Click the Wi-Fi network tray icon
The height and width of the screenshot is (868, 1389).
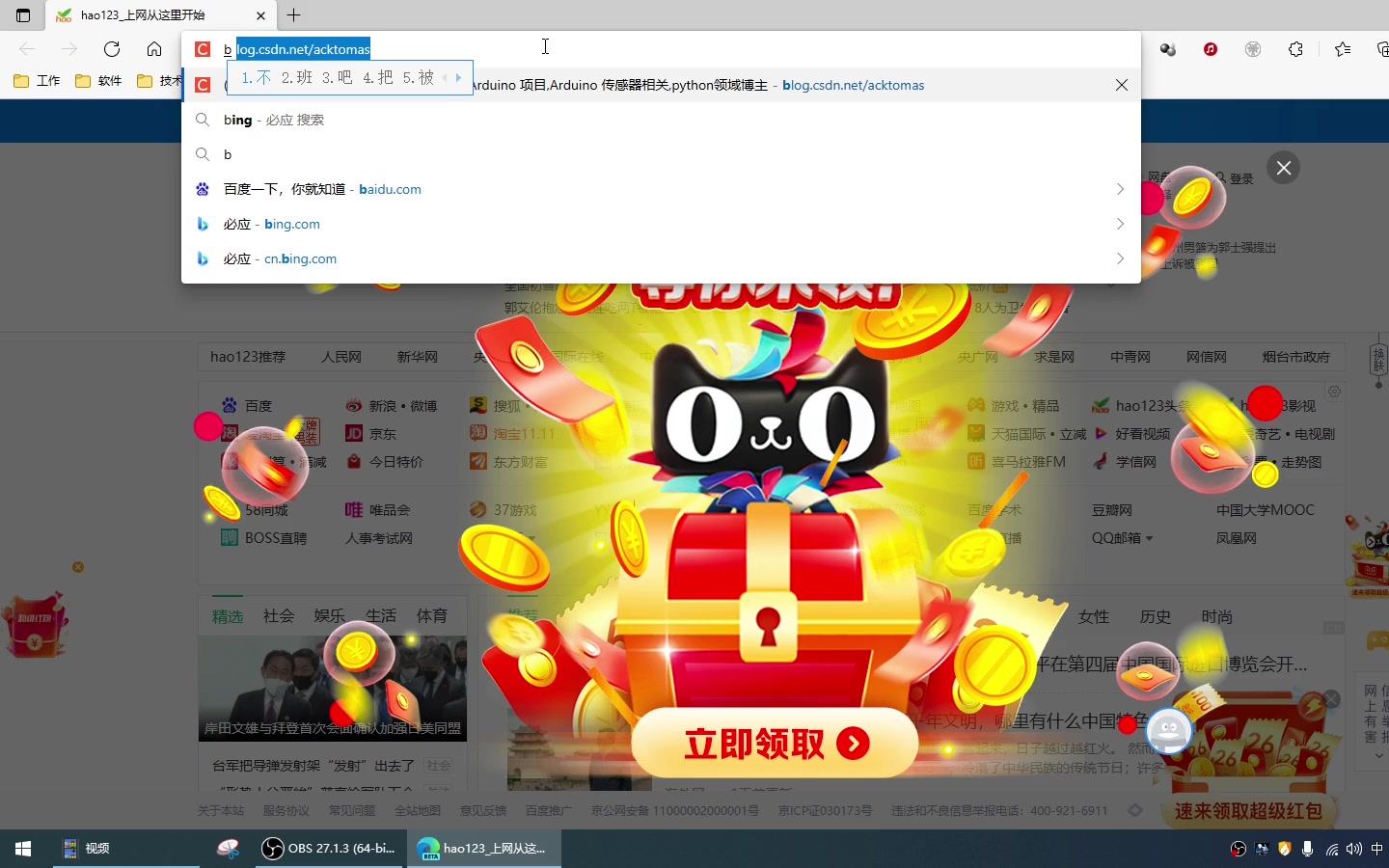click(x=1331, y=849)
